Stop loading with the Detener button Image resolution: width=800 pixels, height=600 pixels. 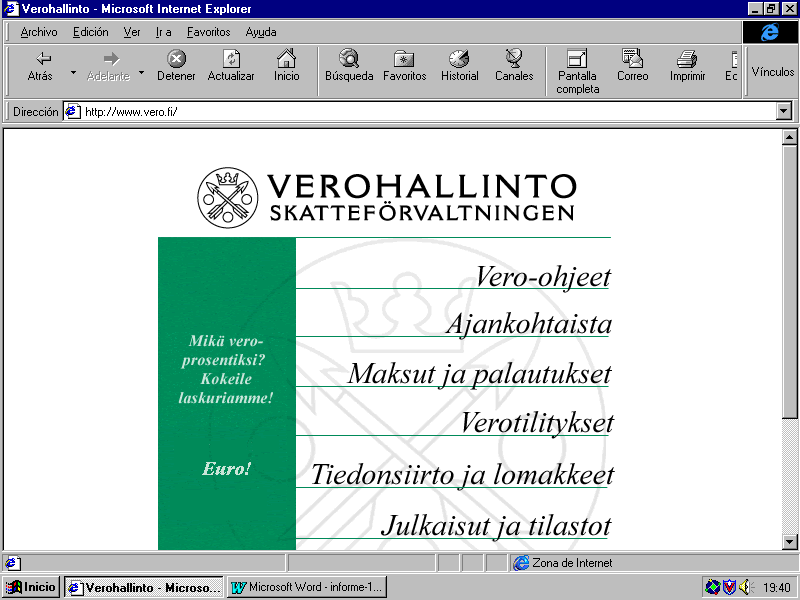[176, 67]
